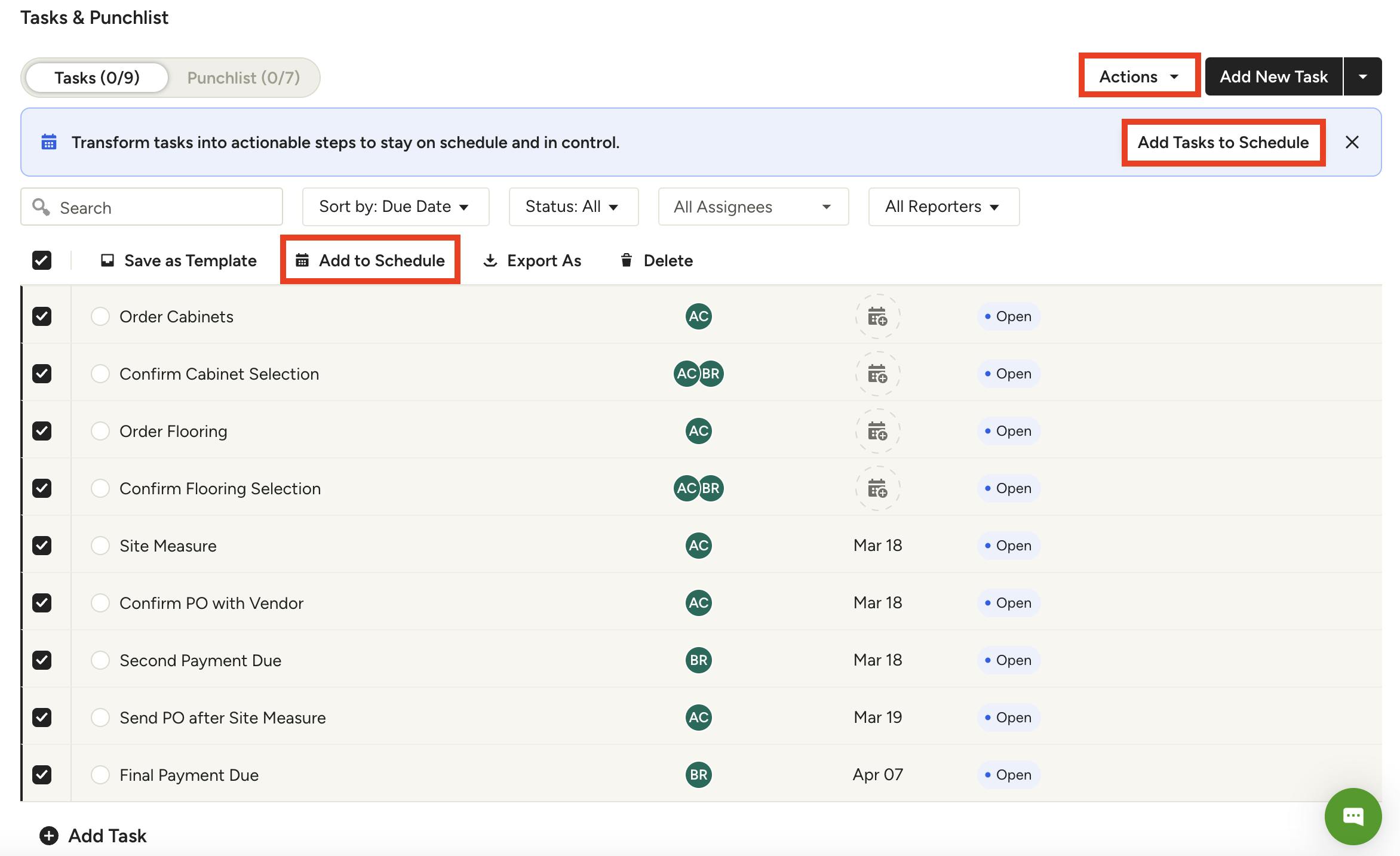This screenshot has width=1400, height=856.
Task: Set due date icon for Order Flooring
Action: point(877,431)
